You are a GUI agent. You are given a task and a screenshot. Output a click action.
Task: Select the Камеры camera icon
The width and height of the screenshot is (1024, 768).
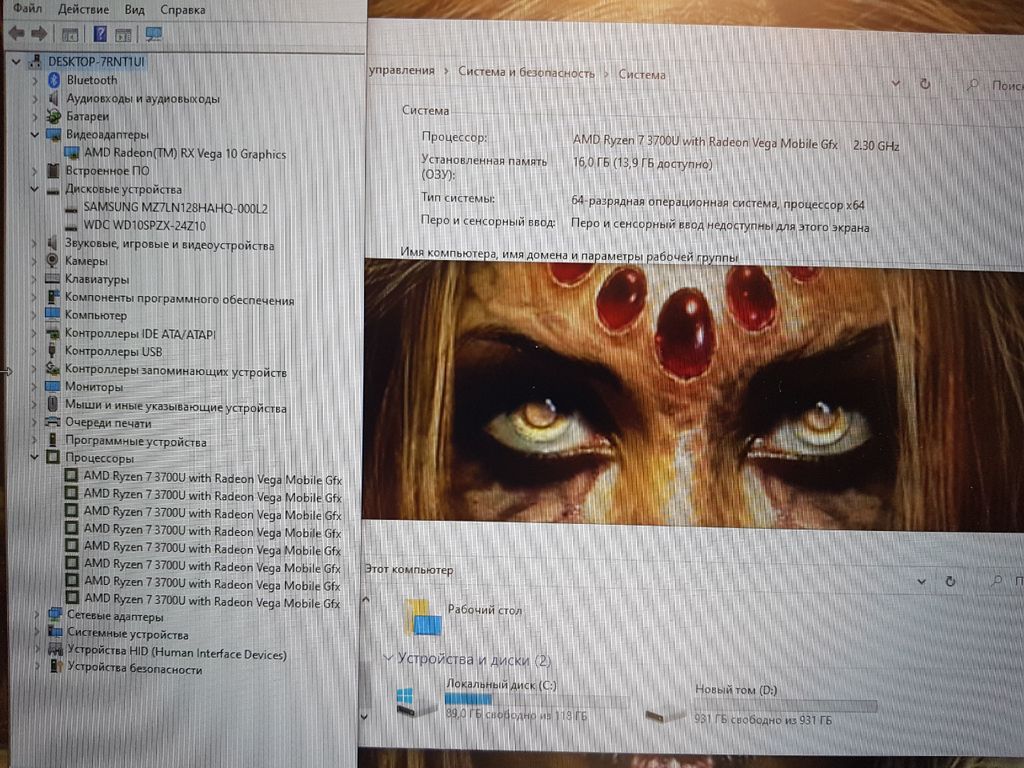tap(52, 260)
